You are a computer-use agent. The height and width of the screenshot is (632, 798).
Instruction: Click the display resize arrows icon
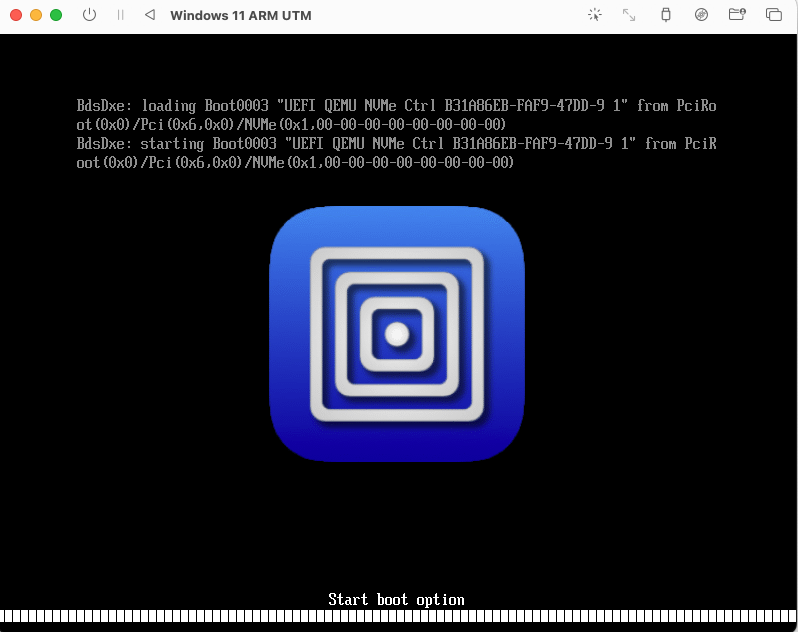pos(629,15)
